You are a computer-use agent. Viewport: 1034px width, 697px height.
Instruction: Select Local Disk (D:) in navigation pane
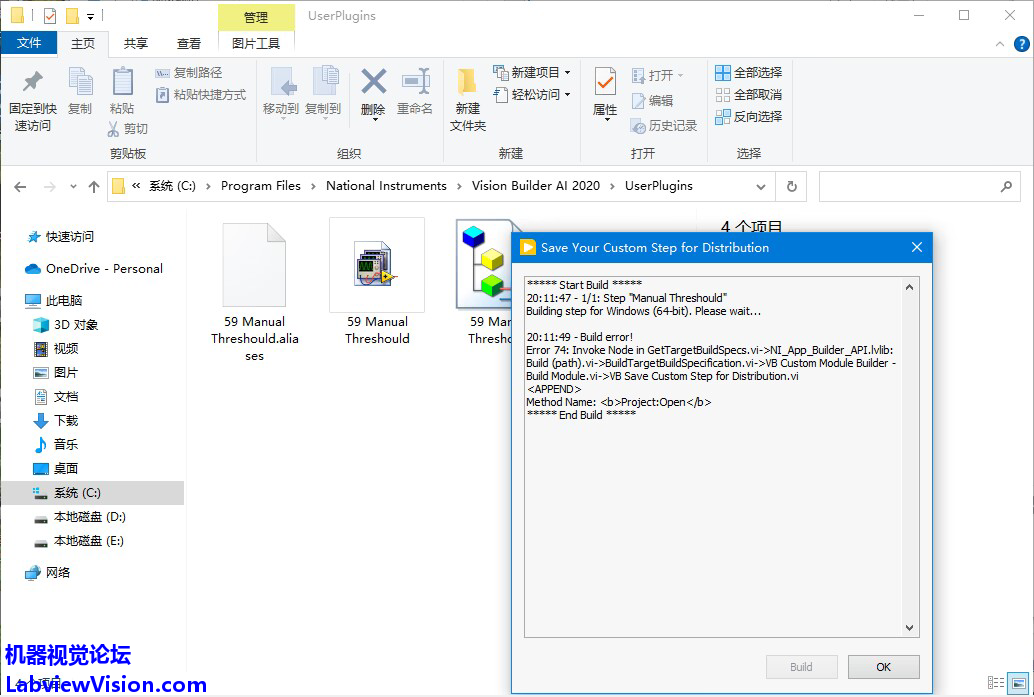pyautogui.click(x=89, y=517)
